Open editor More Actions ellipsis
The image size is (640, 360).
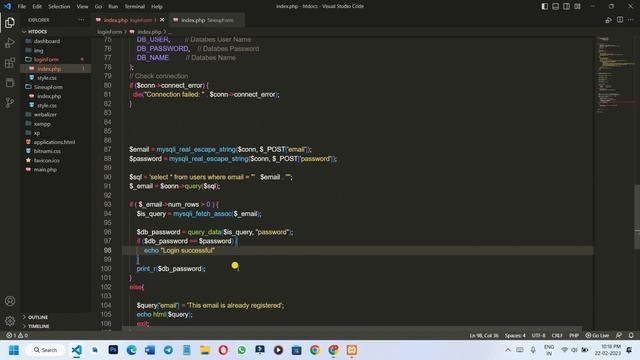[631, 20]
